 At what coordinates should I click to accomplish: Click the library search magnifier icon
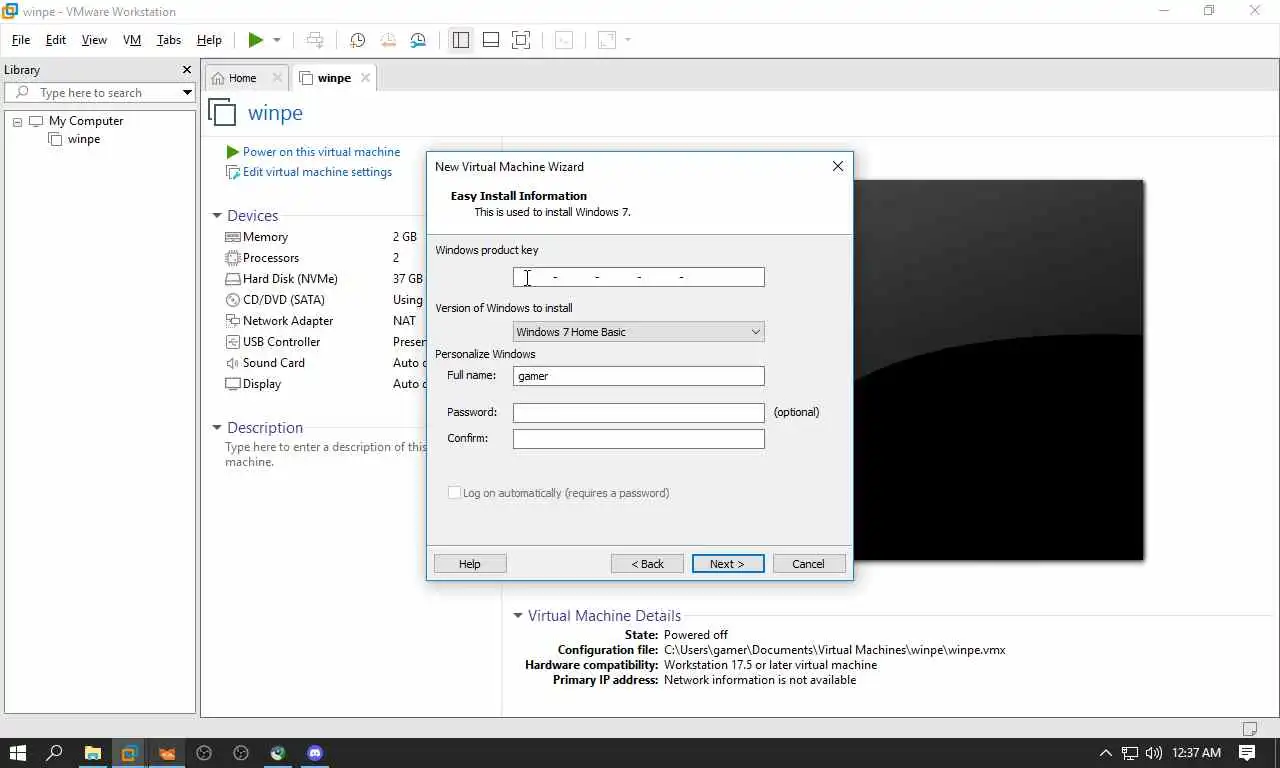pyautogui.click(x=22, y=92)
